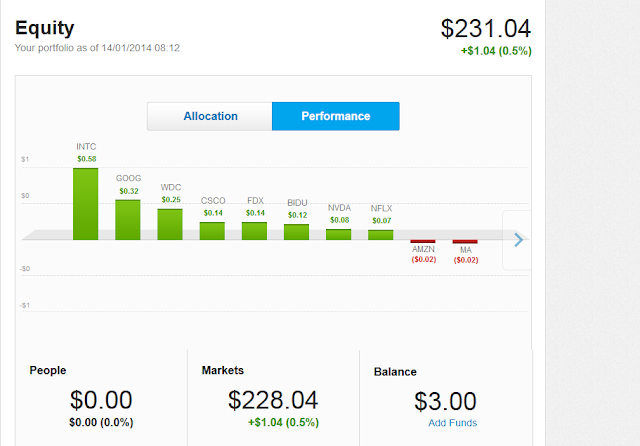Viewport: 640px width, 446px height.
Task: Click the $0.07 value under NFLX
Action: coord(382,221)
